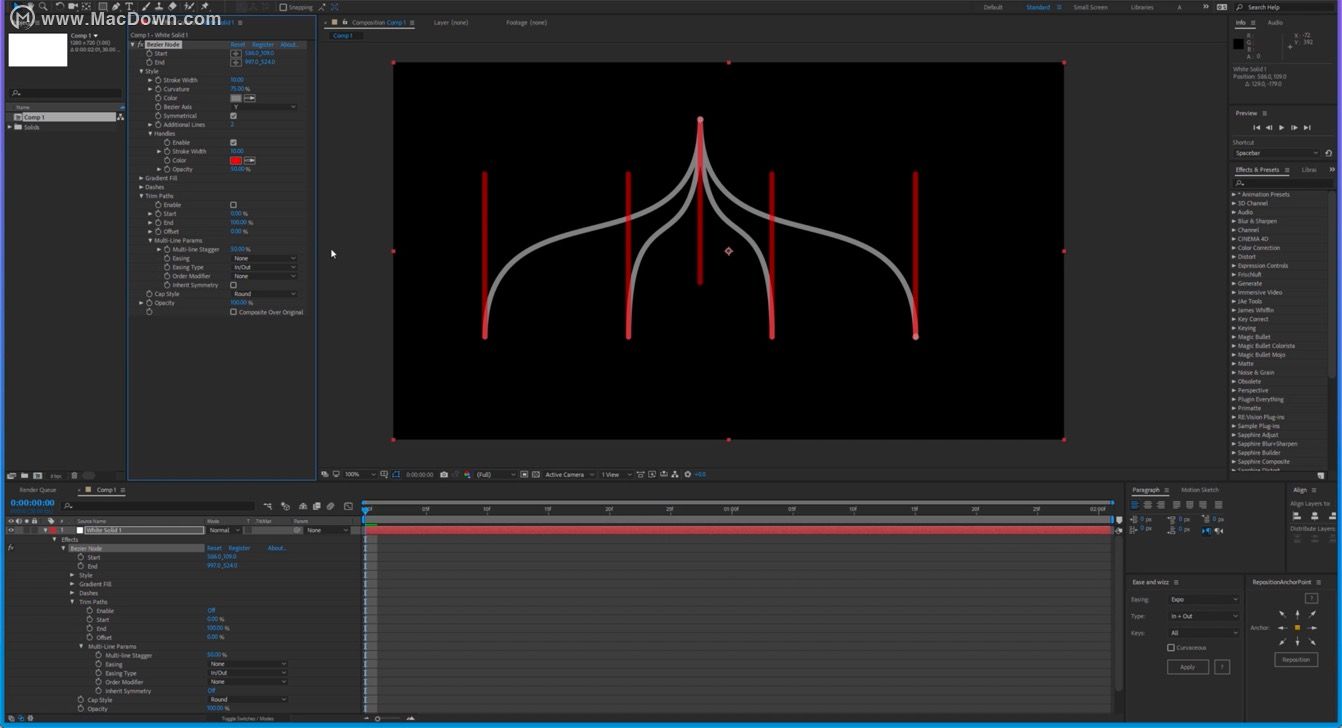Select the Brush tool in top toolbar
This screenshot has height=728, width=1342.
(145, 6)
